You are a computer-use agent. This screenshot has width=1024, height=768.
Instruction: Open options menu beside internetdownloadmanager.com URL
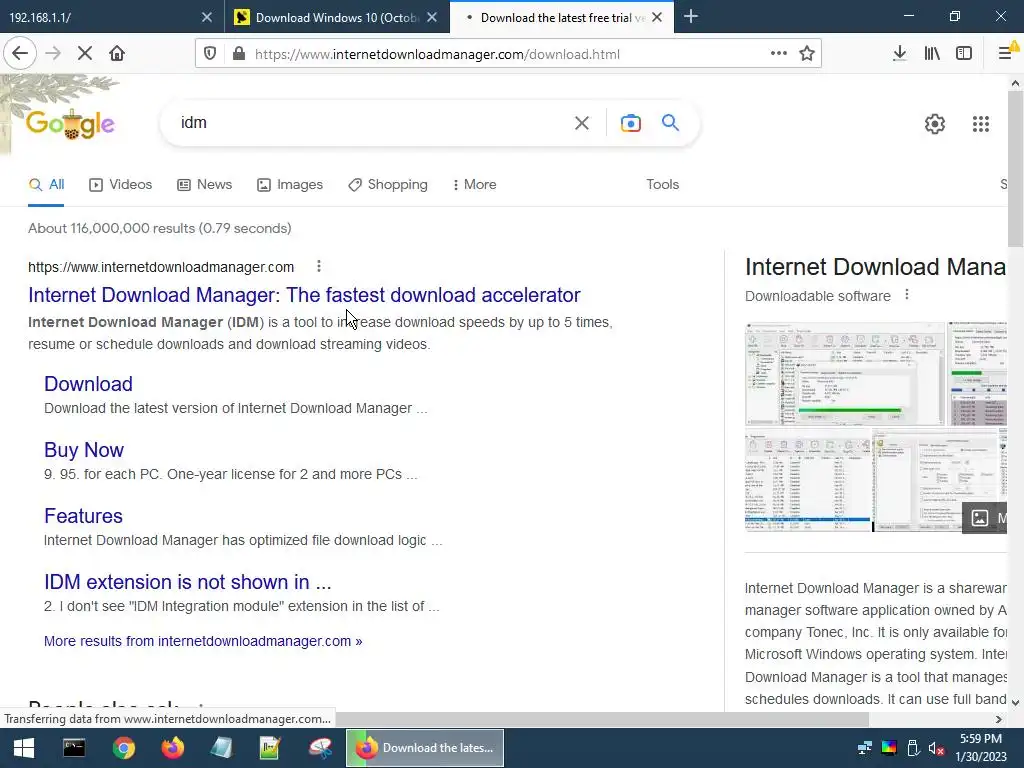pyautogui.click(x=319, y=266)
